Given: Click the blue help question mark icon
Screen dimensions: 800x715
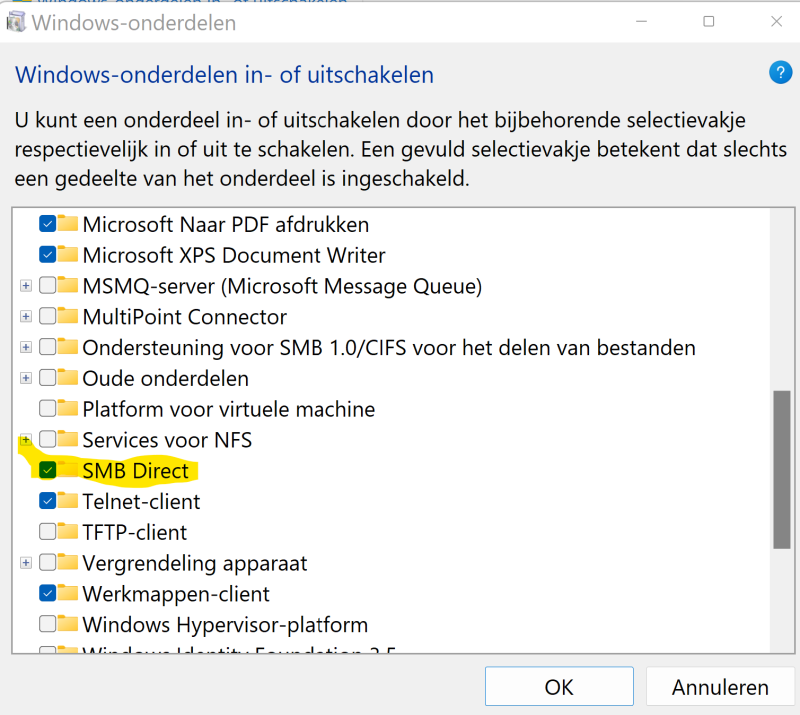Looking at the screenshot, I should click(780, 72).
